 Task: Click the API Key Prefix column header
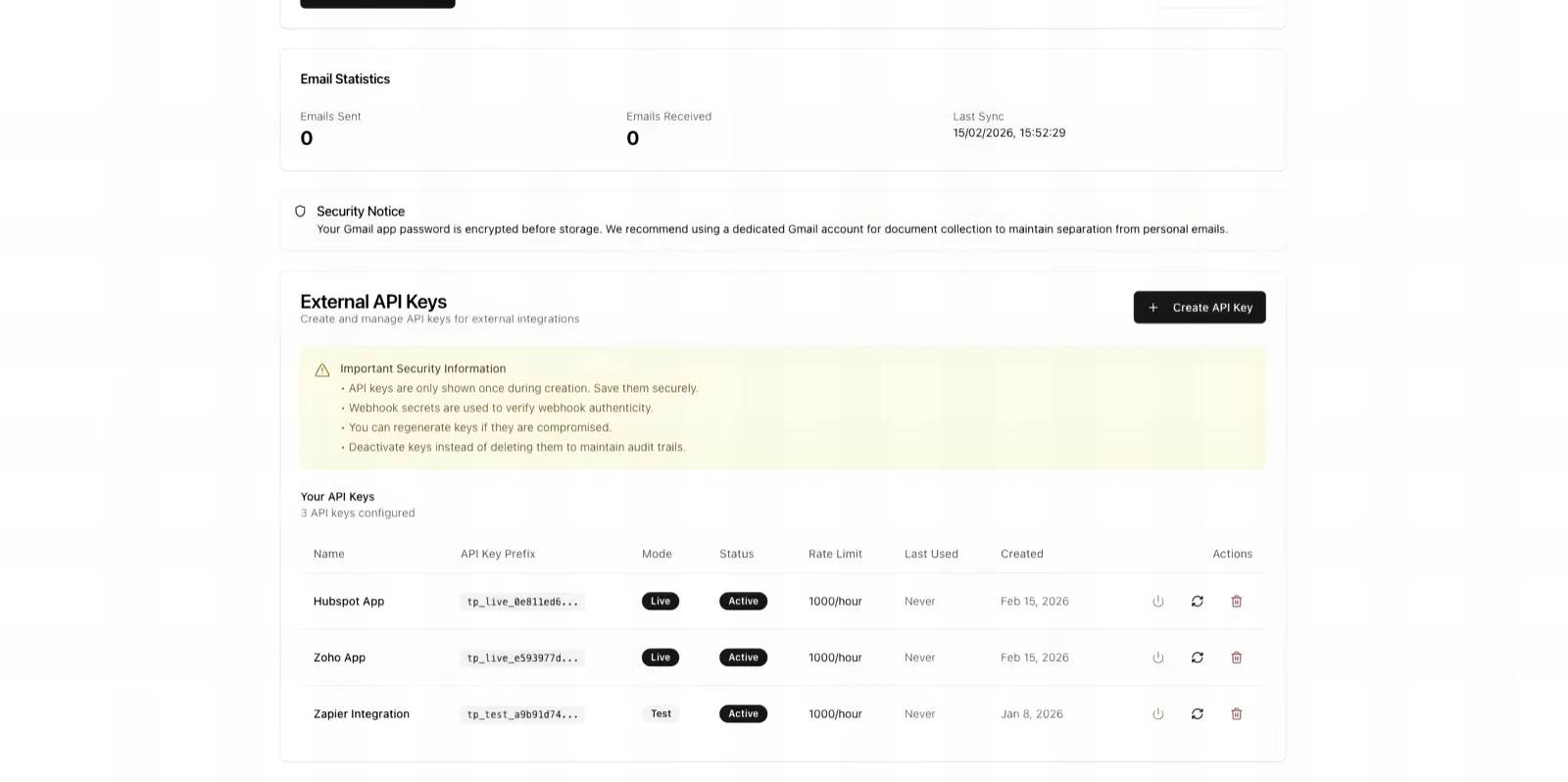tap(498, 554)
